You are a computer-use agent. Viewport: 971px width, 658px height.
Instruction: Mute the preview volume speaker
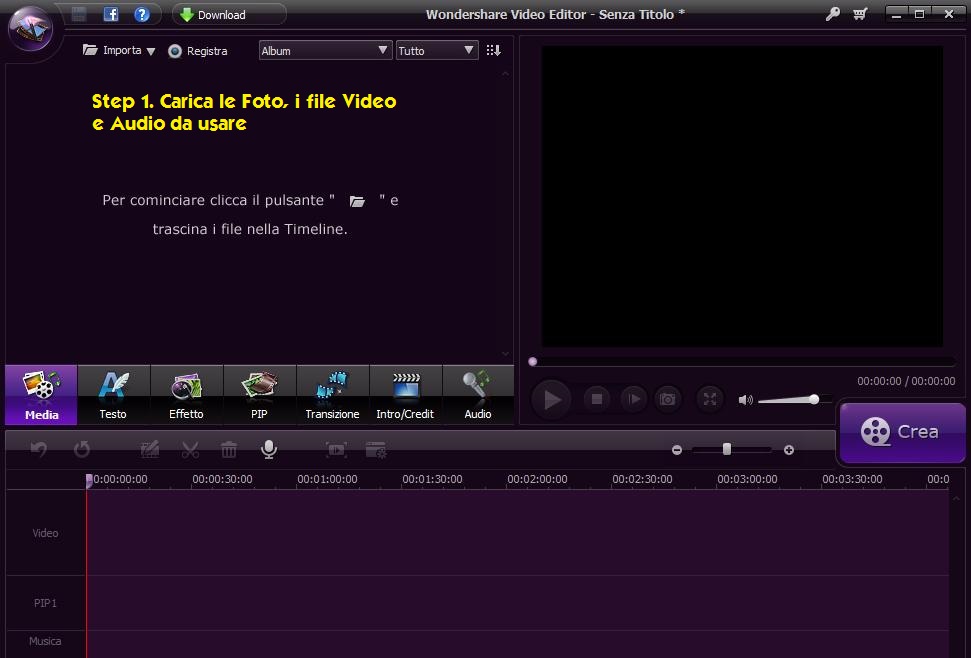point(745,400)
